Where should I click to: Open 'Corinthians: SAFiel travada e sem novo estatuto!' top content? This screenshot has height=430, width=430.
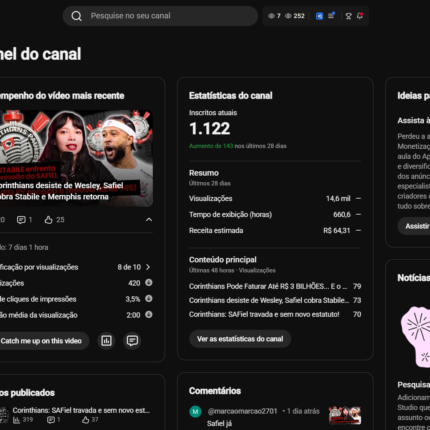[264, 314]
